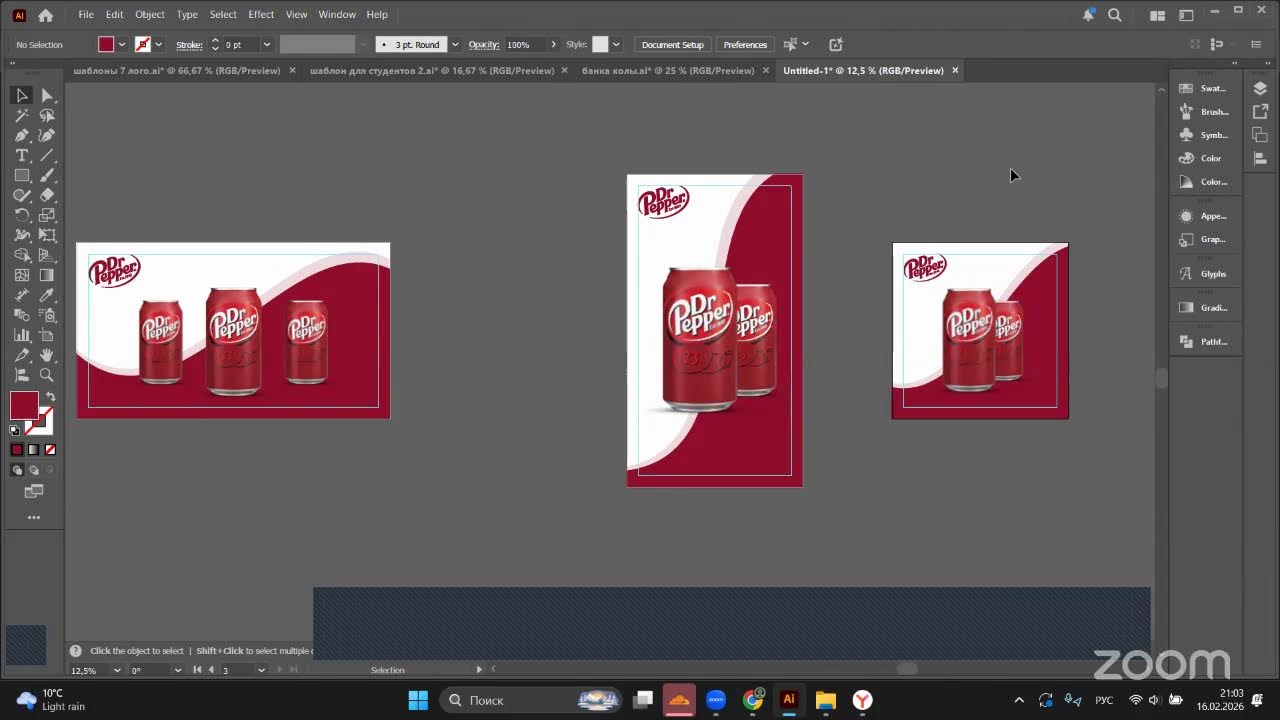Choose the Artboard tool
Viewport: 1280px width, 720px height.
point(47,336)
